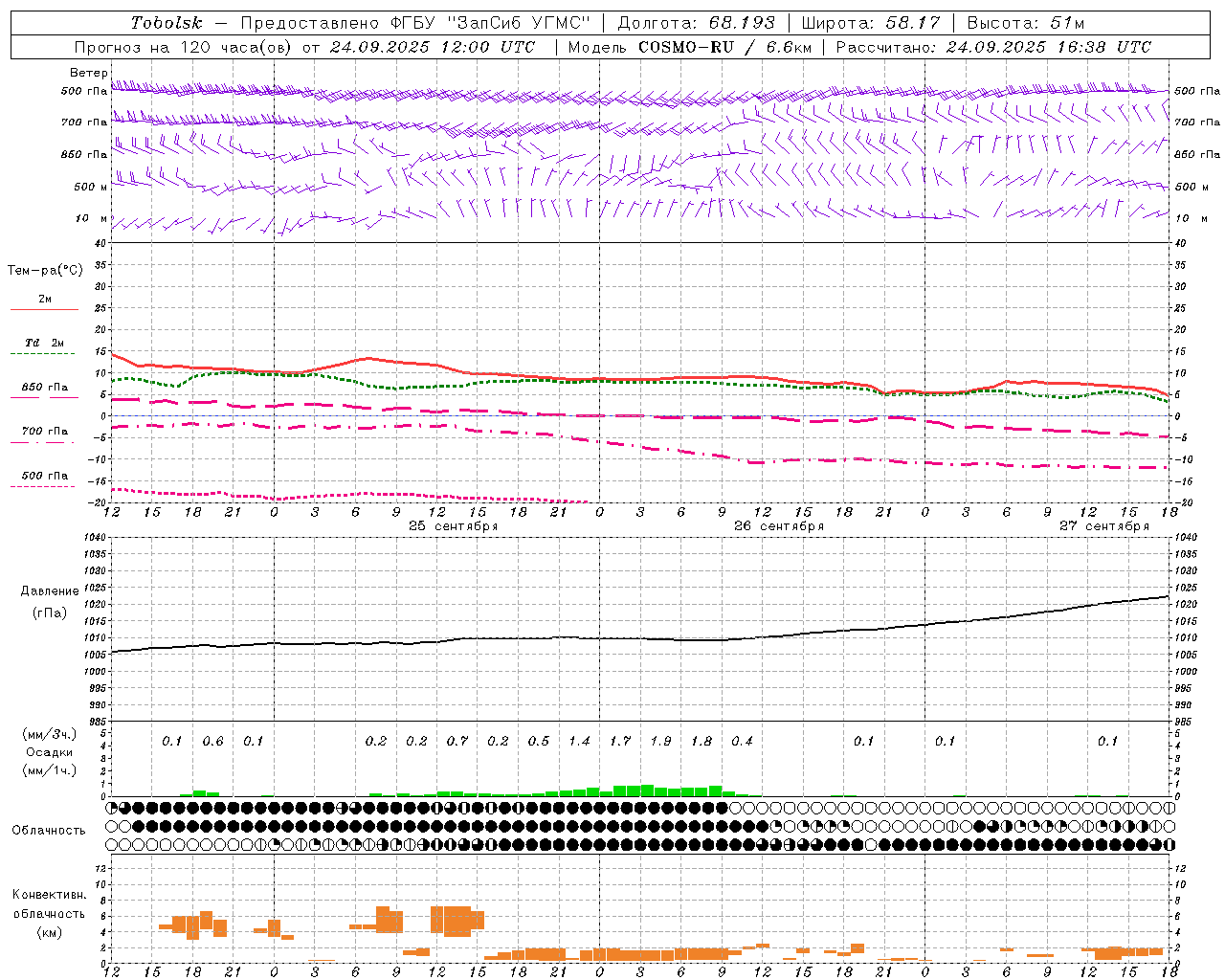Click the peak precipitation value 1.9
The height and width of the screenshot is (980, 1225).
coord(660,742)
